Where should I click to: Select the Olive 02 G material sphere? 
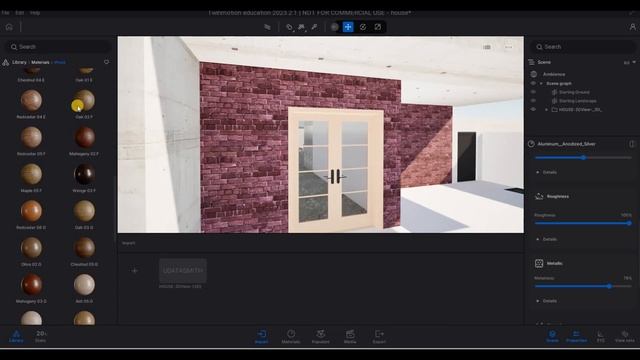coord(31,248)
